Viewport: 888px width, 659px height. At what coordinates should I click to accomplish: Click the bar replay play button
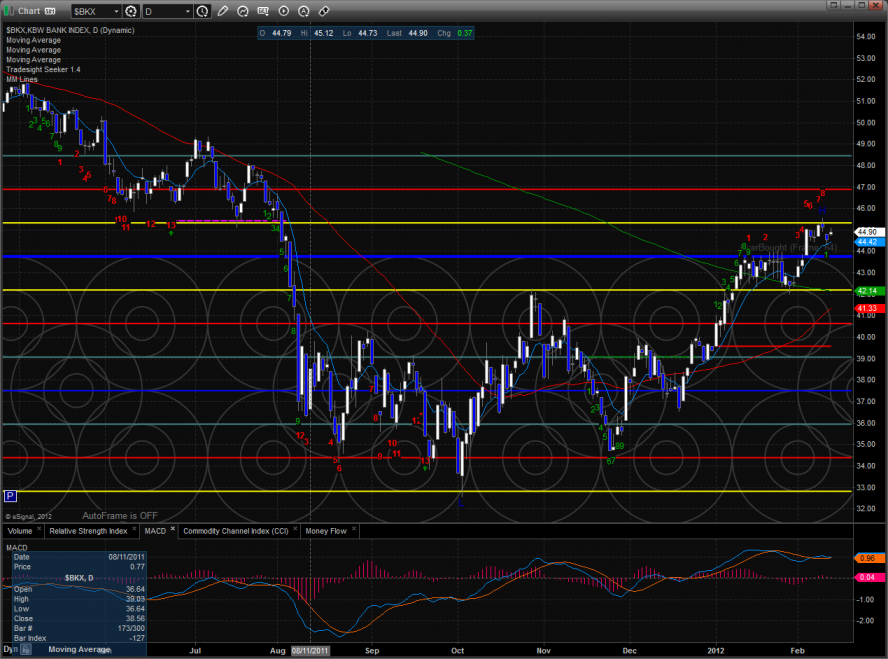tap(283, 11)
